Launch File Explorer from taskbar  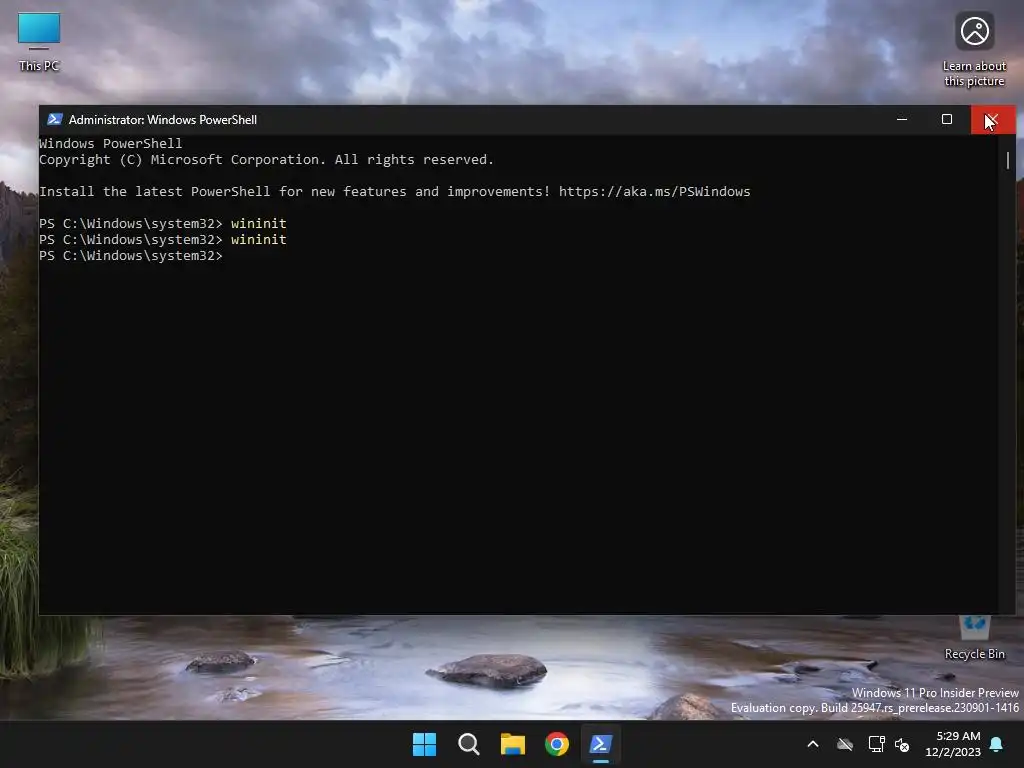pos(513,744)
